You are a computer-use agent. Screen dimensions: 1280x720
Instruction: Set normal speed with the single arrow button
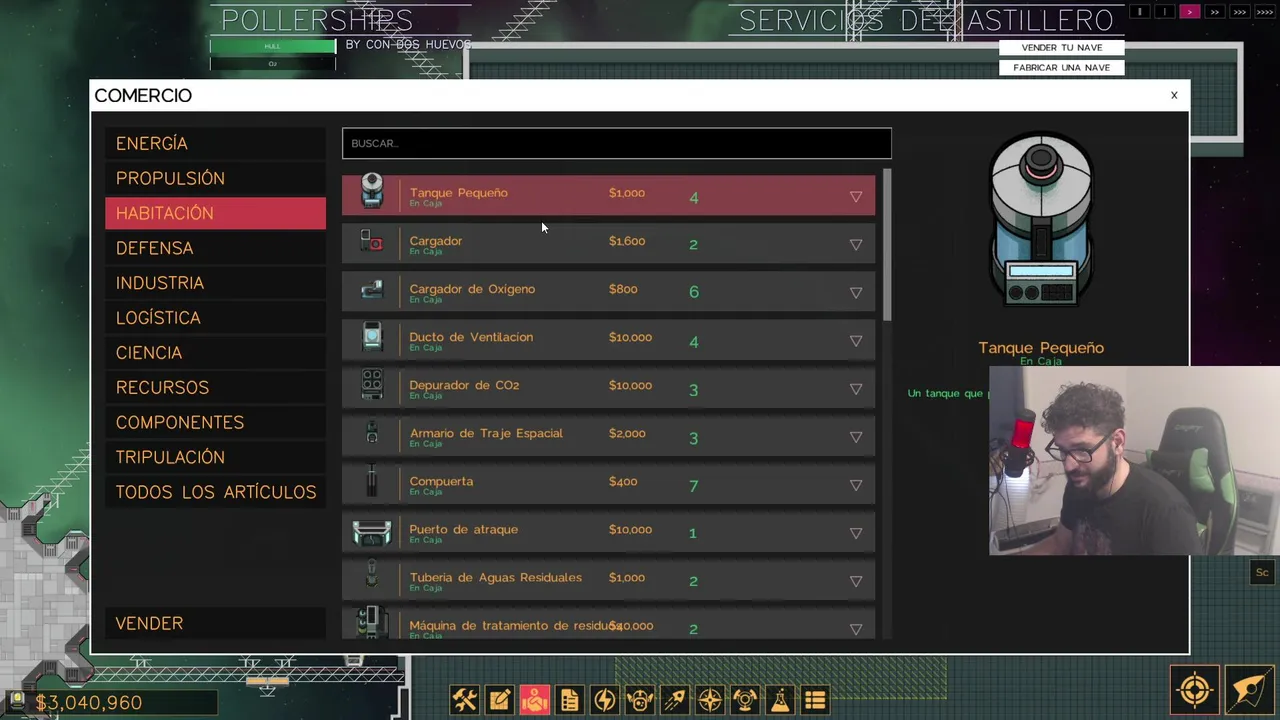click(1189, 12)
